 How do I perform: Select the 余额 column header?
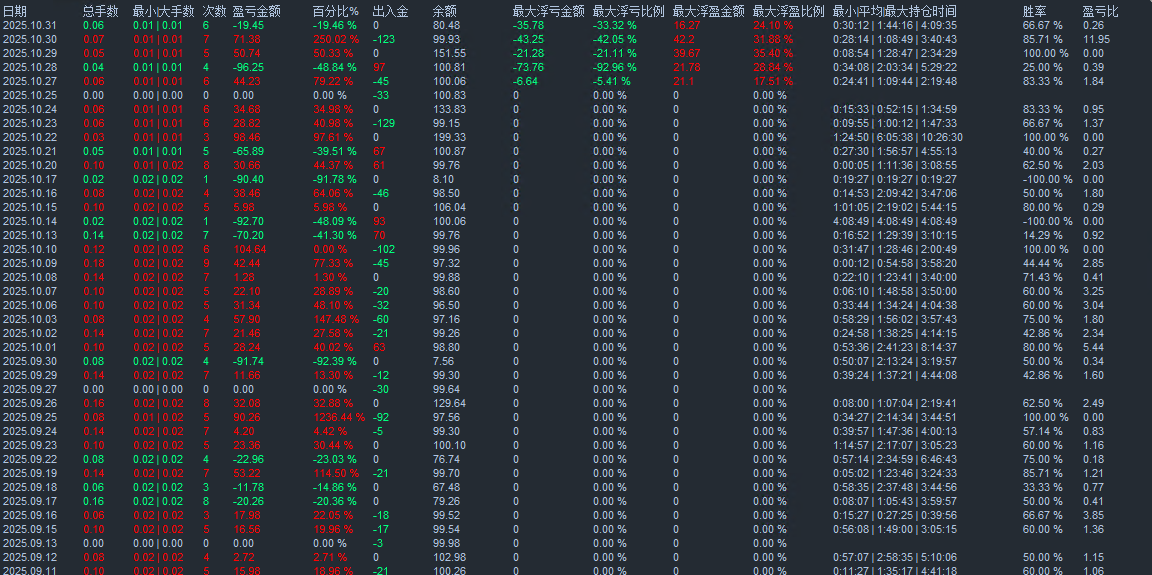(444, 11)
